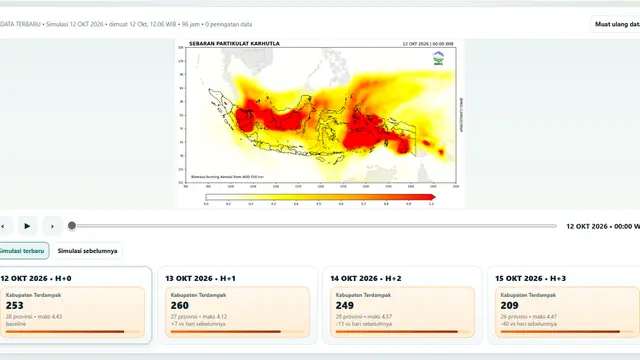The width and height of the screenshot is (640, 360).
Task: Select the Simulasi terbaru tab
Action: [x=23, y=251]
